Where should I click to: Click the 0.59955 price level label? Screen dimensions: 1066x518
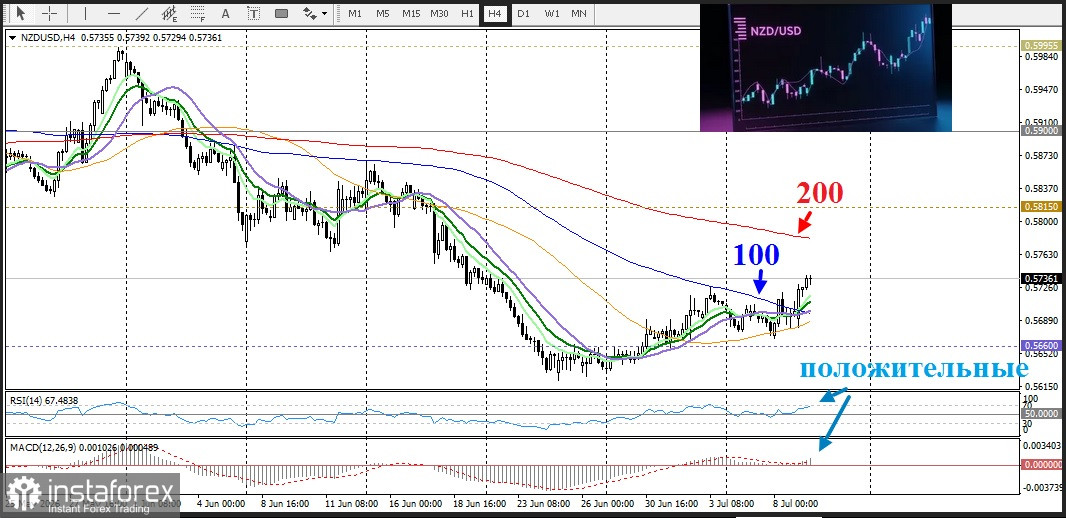point(1040,46)
